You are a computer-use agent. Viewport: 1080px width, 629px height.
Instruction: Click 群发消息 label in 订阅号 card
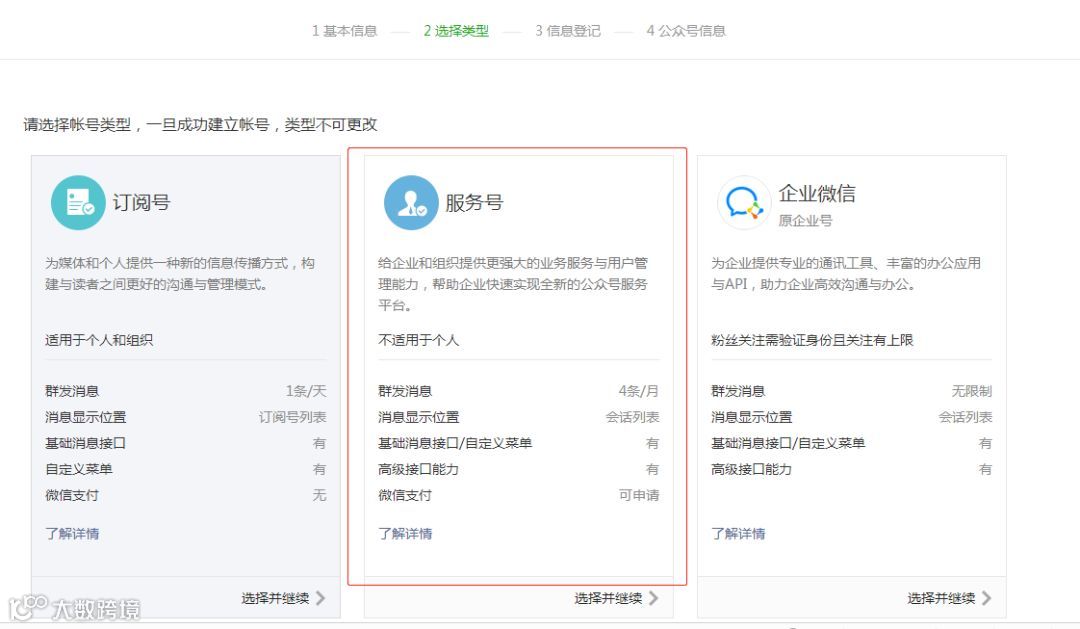[x=72, y=391]
